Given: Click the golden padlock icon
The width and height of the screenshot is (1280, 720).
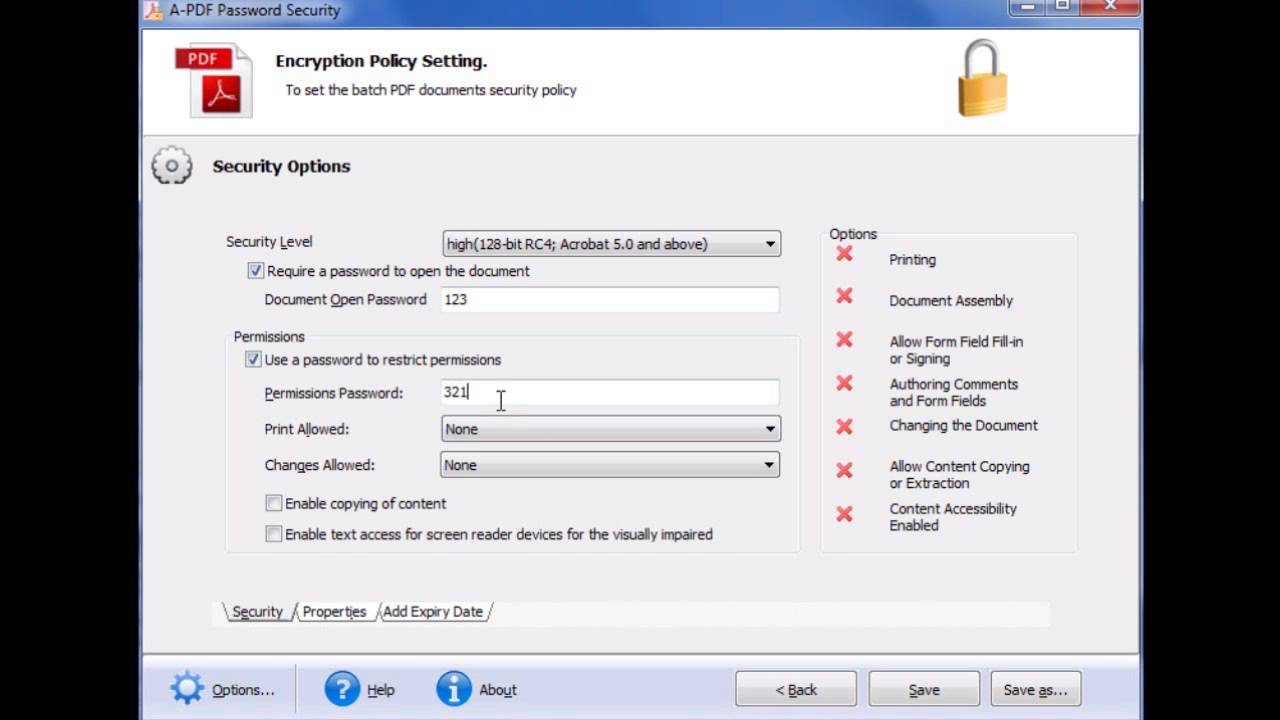Looking at the screenshot, I should (x=983, y=78).
